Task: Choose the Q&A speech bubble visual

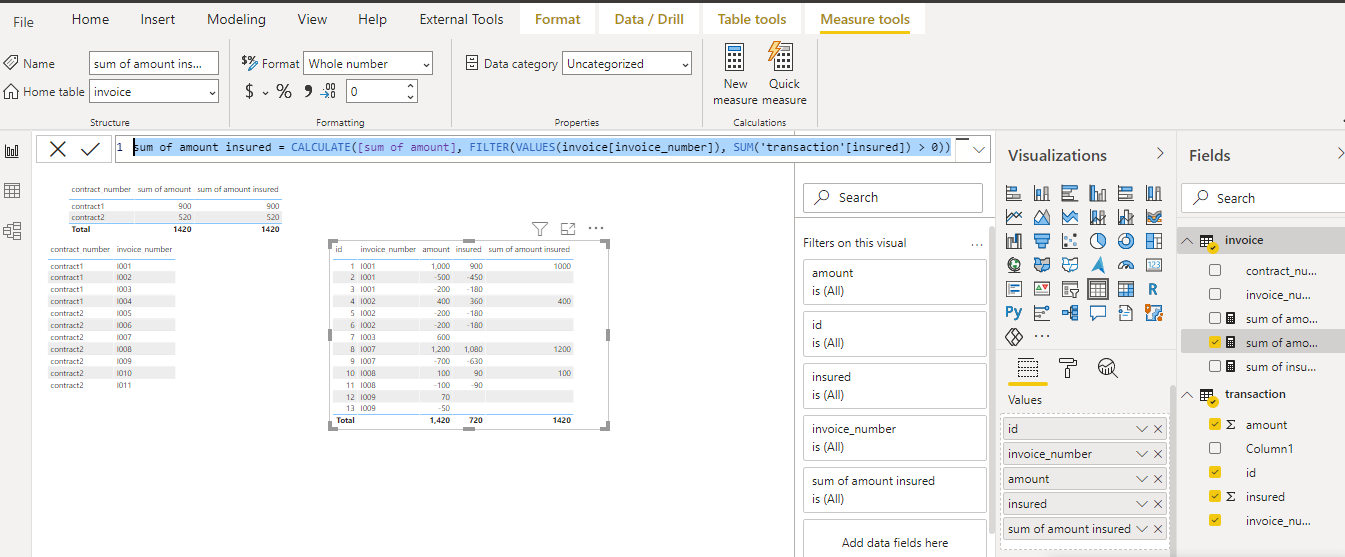Action: coord(1098,313)
